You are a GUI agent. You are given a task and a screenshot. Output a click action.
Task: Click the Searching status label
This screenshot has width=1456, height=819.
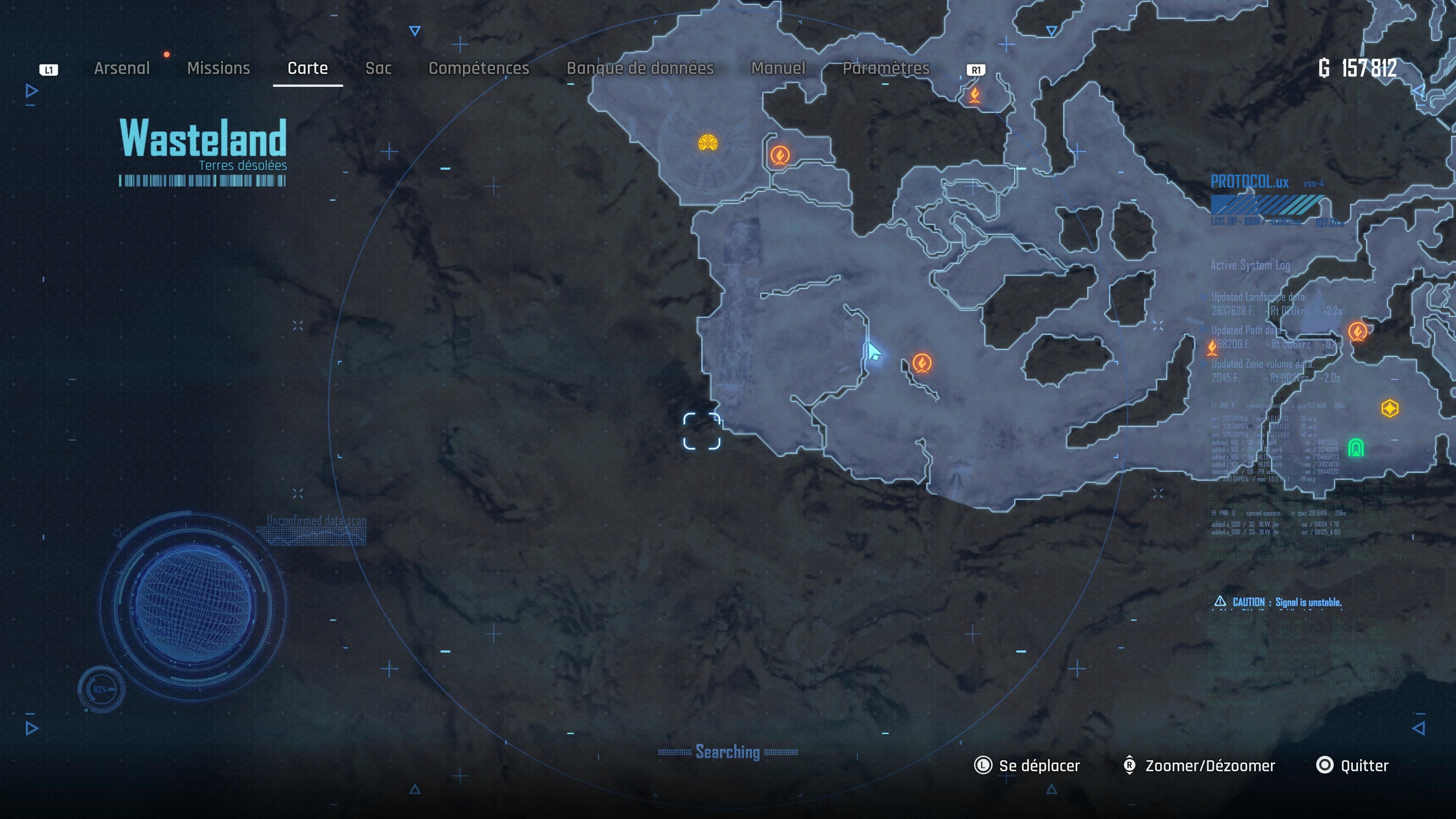(728, 752)
